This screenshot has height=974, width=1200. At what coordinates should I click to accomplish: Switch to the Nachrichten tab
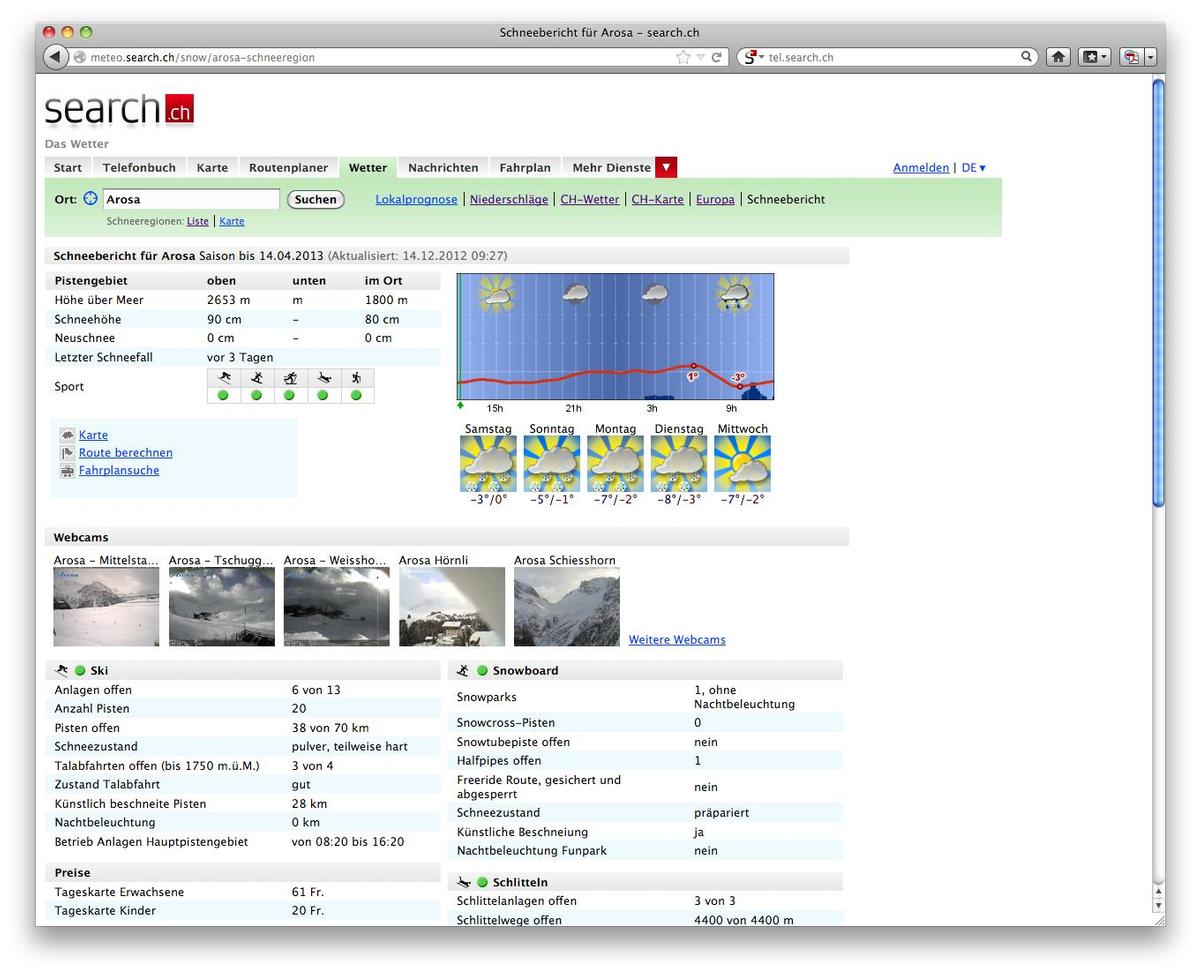pos(444,168)
